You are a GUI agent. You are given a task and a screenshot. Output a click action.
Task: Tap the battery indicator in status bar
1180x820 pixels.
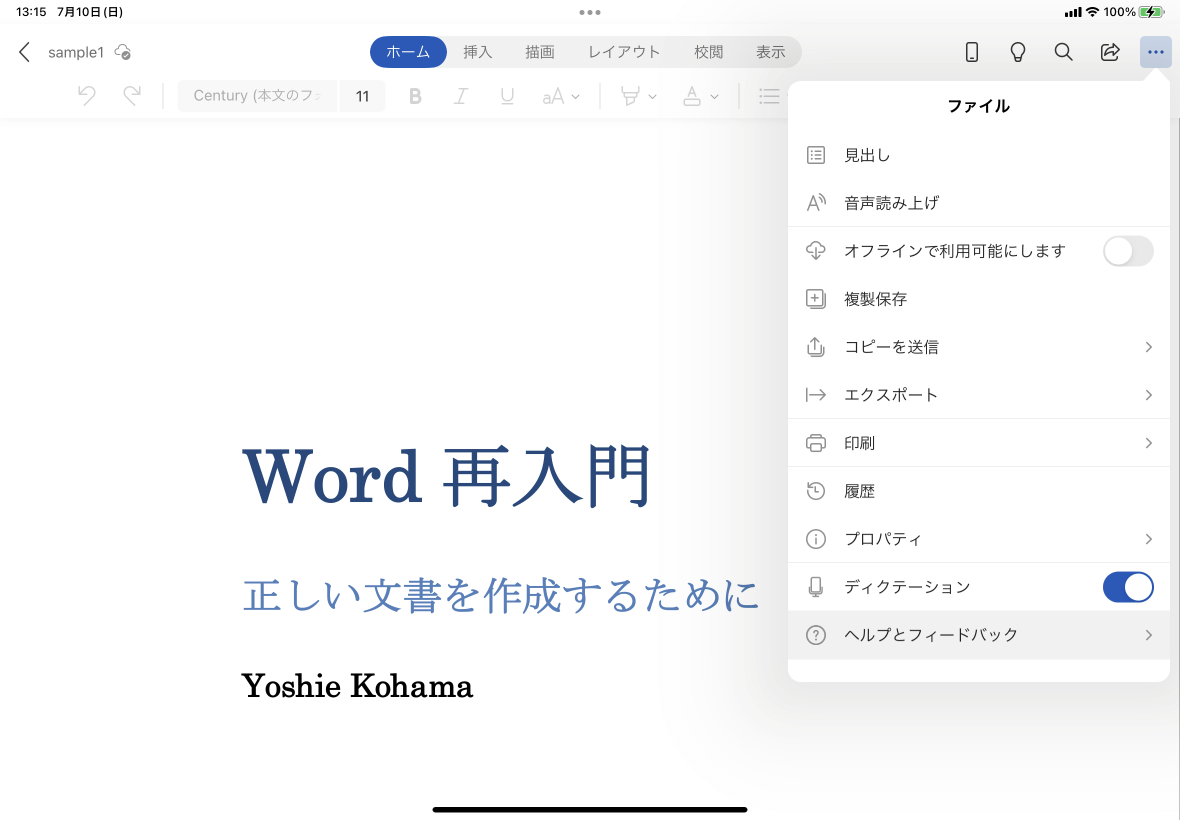point(1151,12)
